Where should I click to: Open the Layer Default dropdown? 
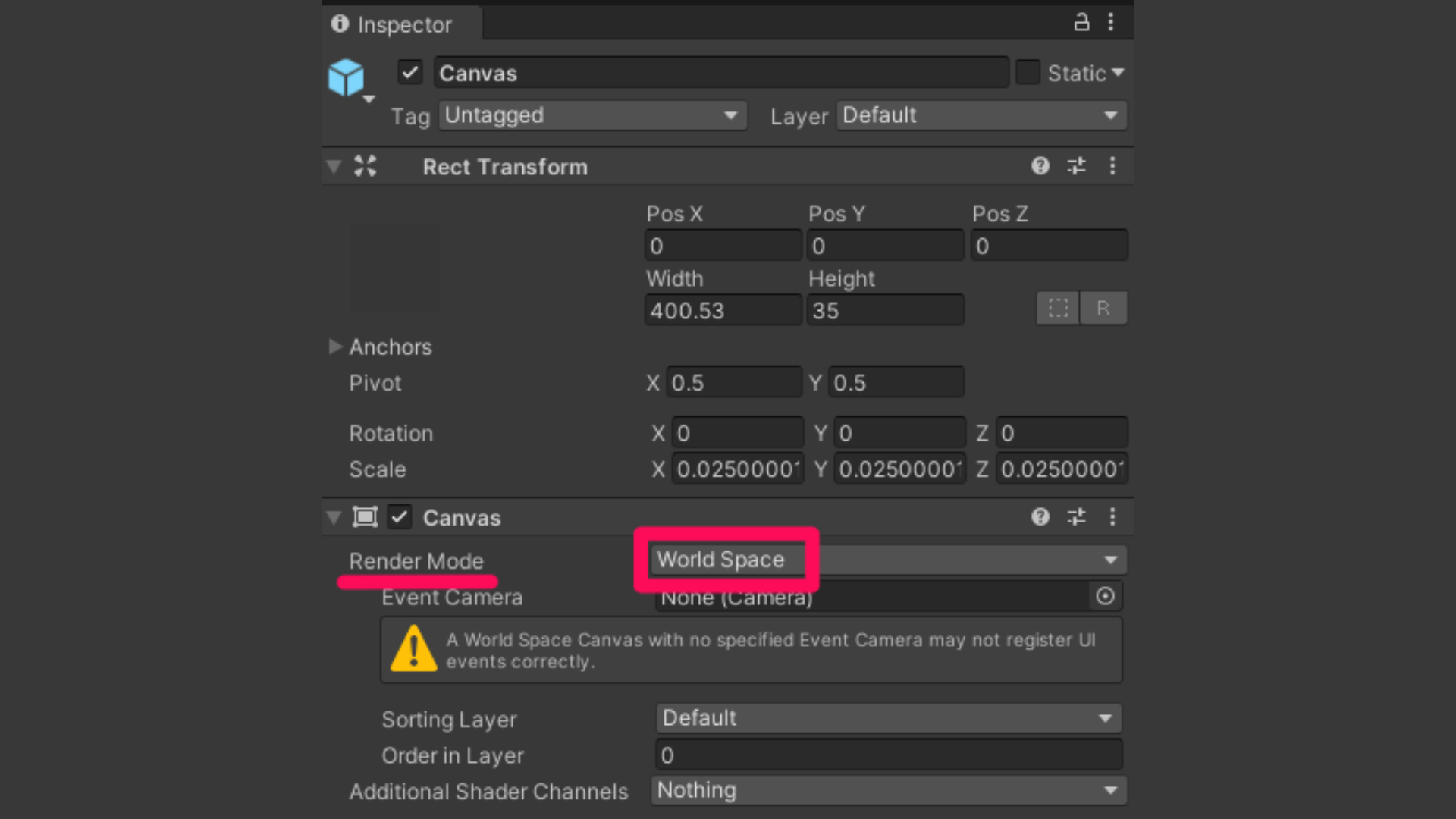point(982,115)
